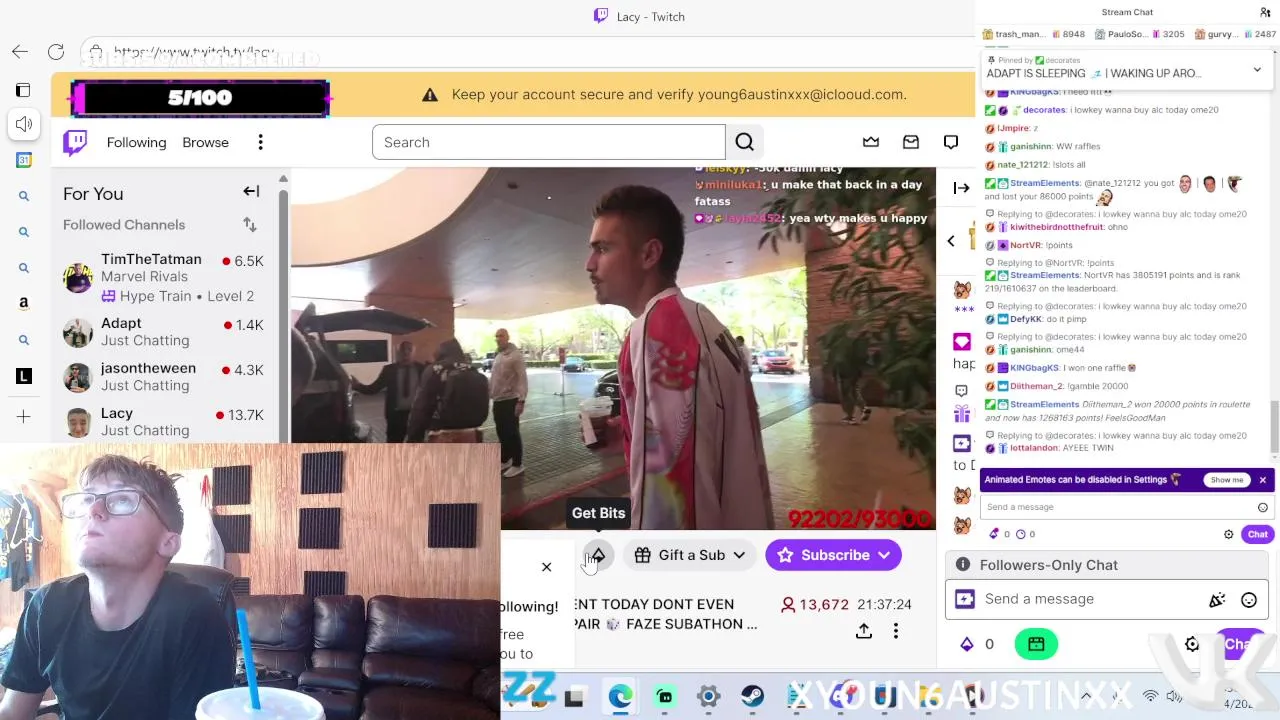Collapse chat with the arrow icon
Image resolution: width=1280 pixels, height=720 pixels.
(x=961, y=188)
